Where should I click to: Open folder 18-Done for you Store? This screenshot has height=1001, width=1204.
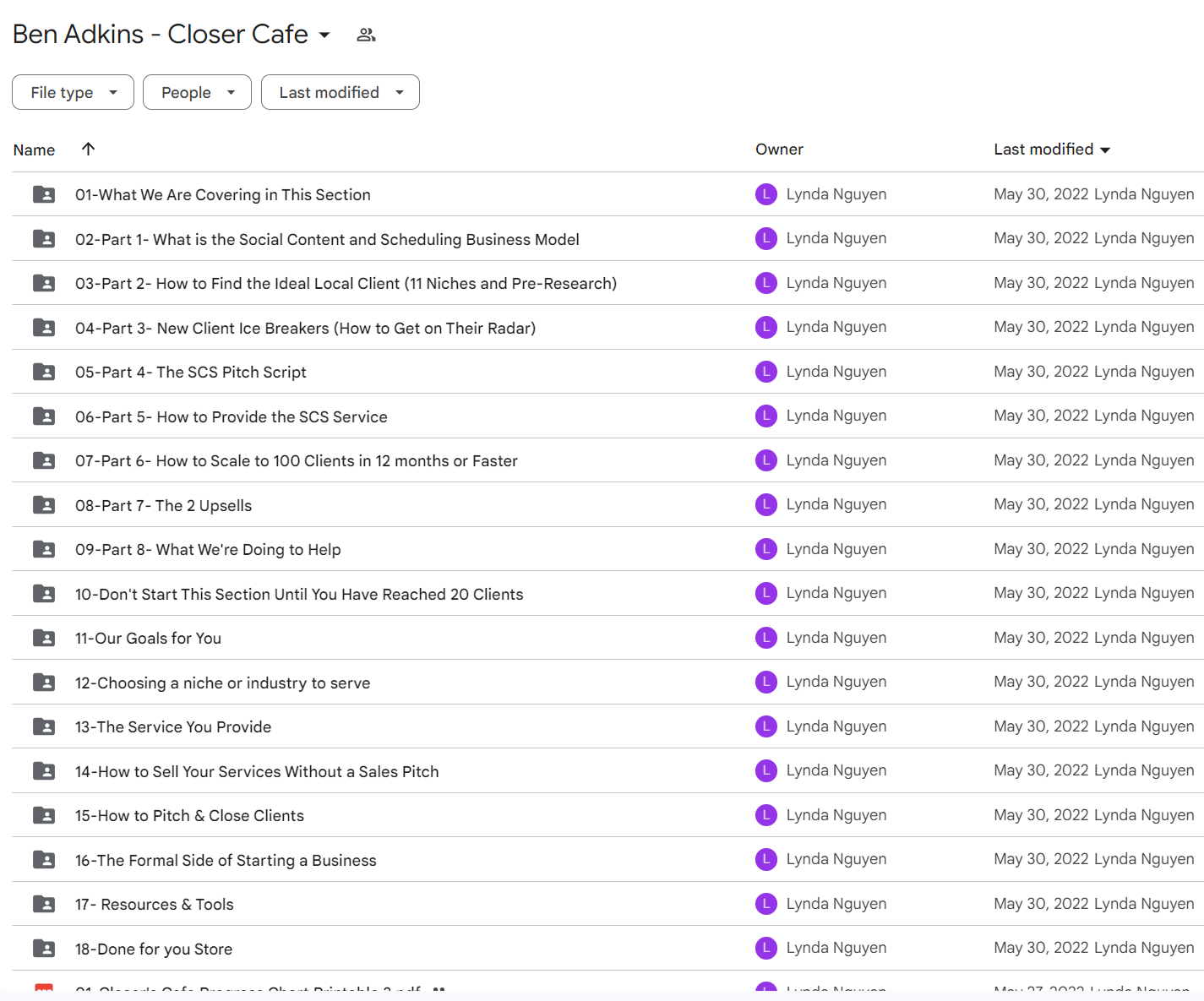pyautogui.click(x=154, y=949)
